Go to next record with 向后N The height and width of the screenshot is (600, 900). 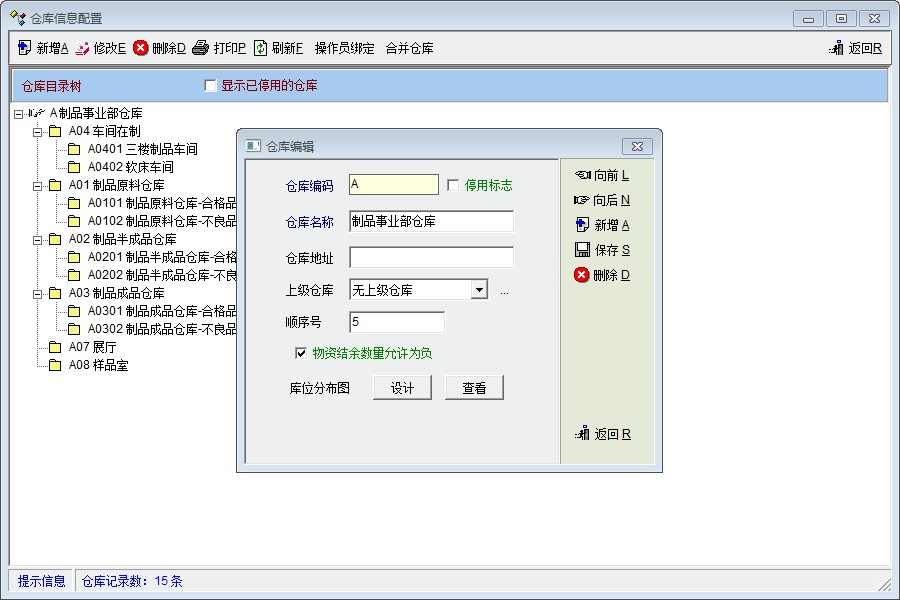(582, 200)
